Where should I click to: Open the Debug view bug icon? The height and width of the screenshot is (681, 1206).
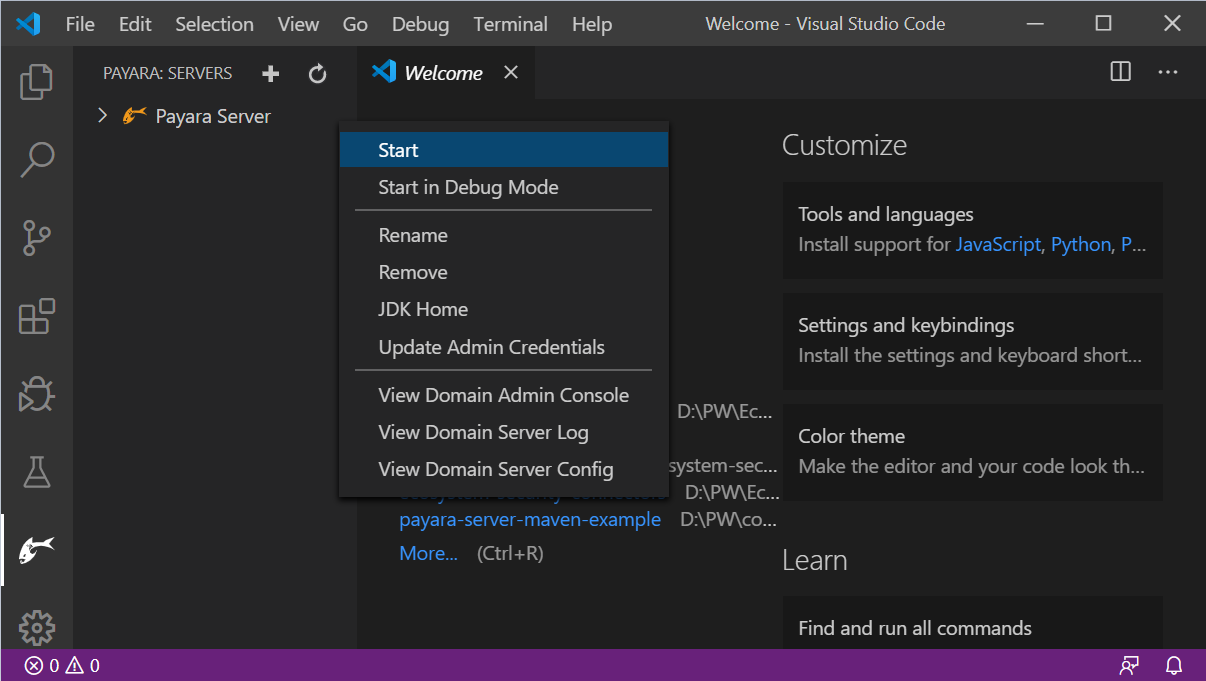tap(37, 395)
